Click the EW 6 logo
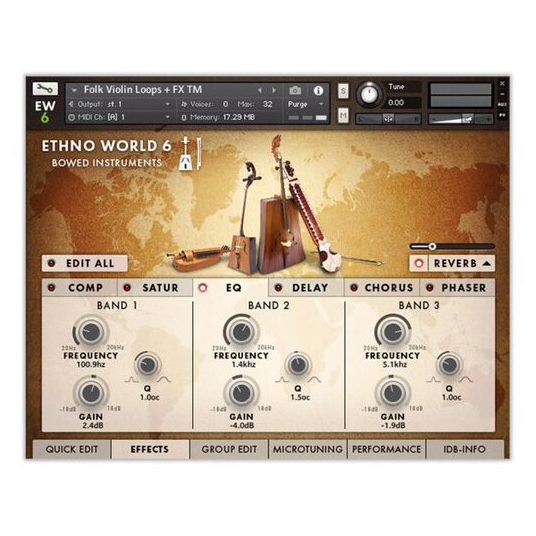This screenshot has width=536, height=536. [45, 111]
